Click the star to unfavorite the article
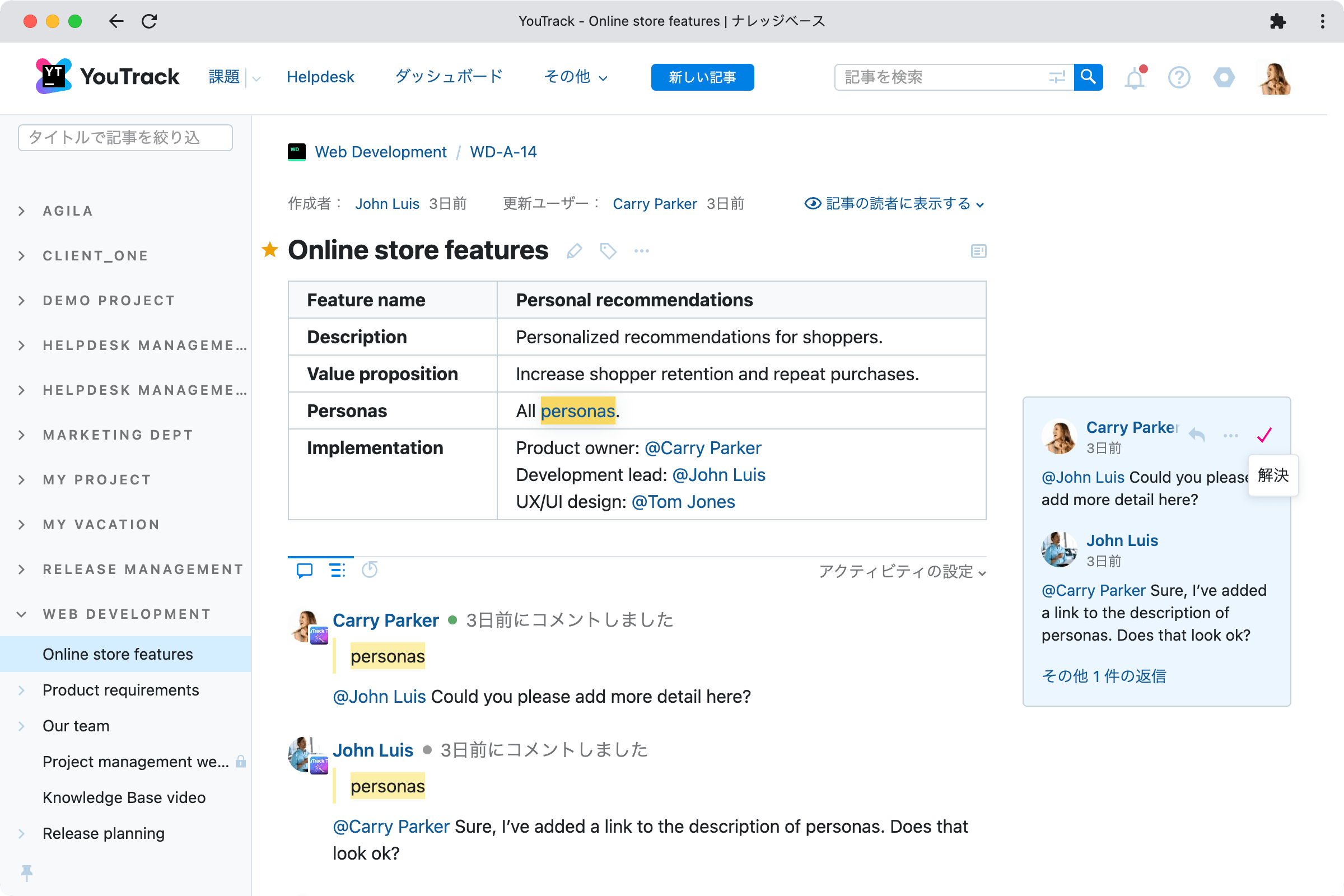This screenshot has height=896, width=1344. [270, 250]
